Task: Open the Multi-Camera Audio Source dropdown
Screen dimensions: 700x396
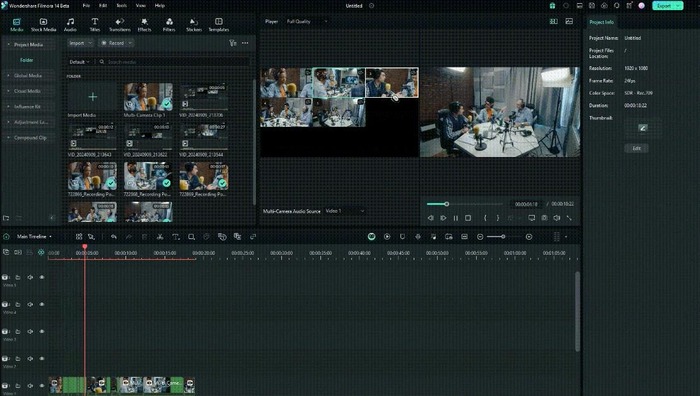Action: [345, 211]
